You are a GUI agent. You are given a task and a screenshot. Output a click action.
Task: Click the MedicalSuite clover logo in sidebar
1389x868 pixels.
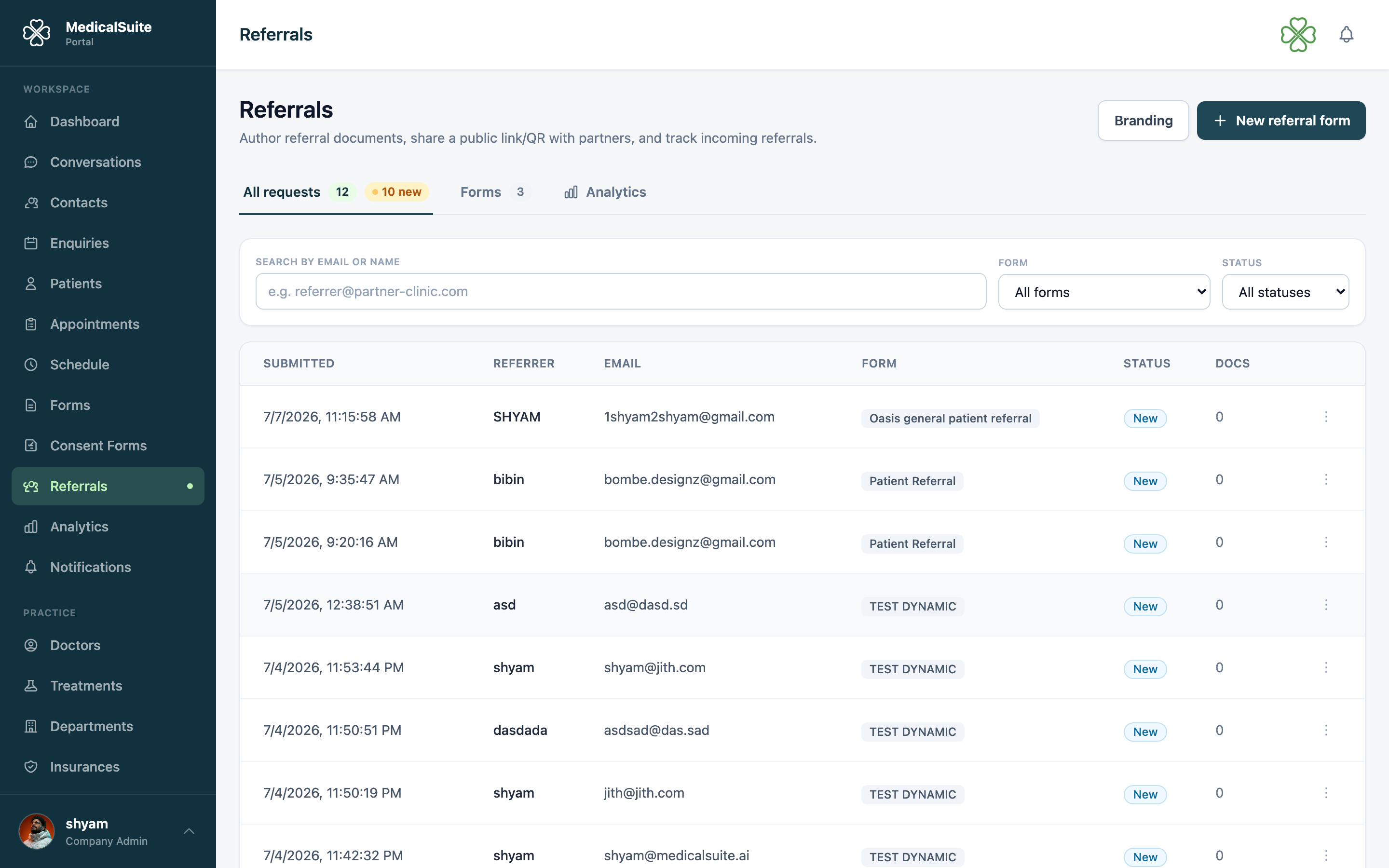point(37,33)
